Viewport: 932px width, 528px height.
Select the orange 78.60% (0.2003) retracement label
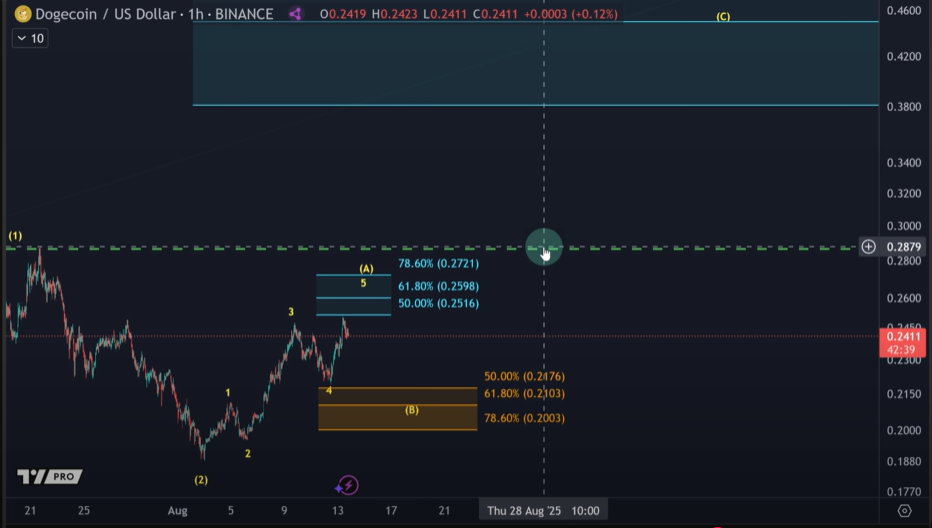click(x=524, y=418)
